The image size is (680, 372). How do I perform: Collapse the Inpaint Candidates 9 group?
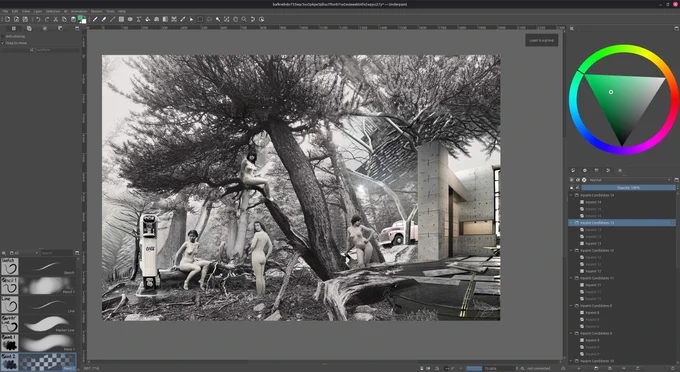pos(571,333)
